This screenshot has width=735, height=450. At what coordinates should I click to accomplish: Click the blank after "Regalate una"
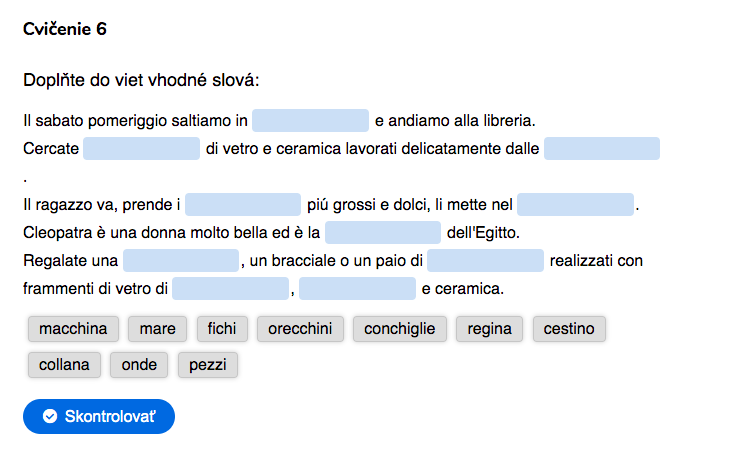[x=181, y=261]
